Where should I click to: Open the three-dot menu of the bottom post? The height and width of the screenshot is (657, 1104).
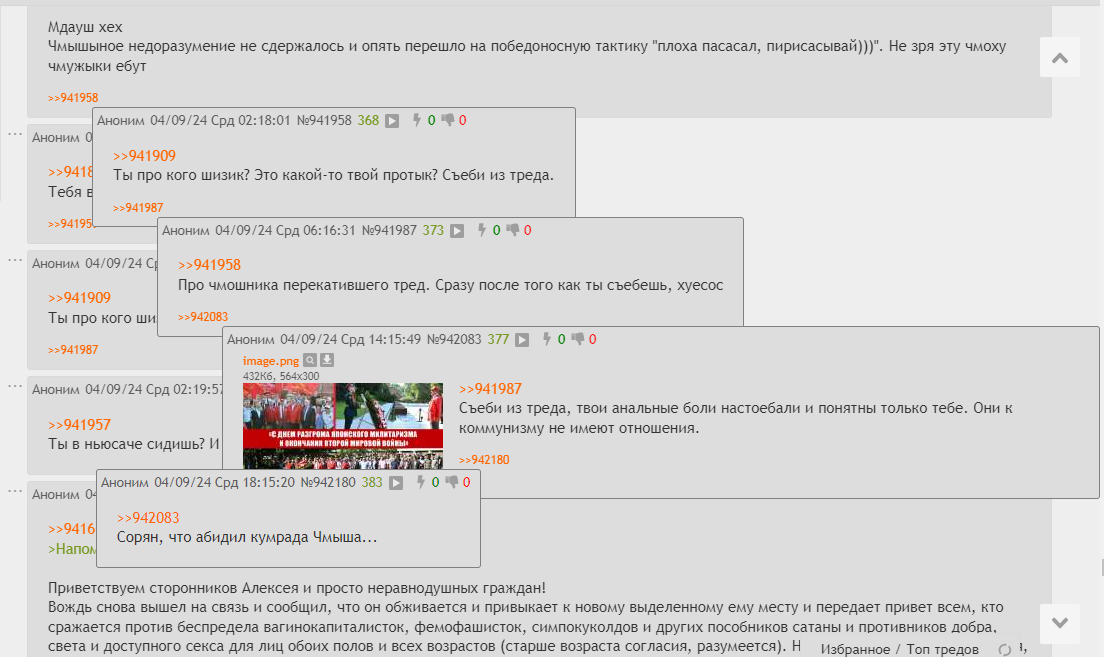15,490
